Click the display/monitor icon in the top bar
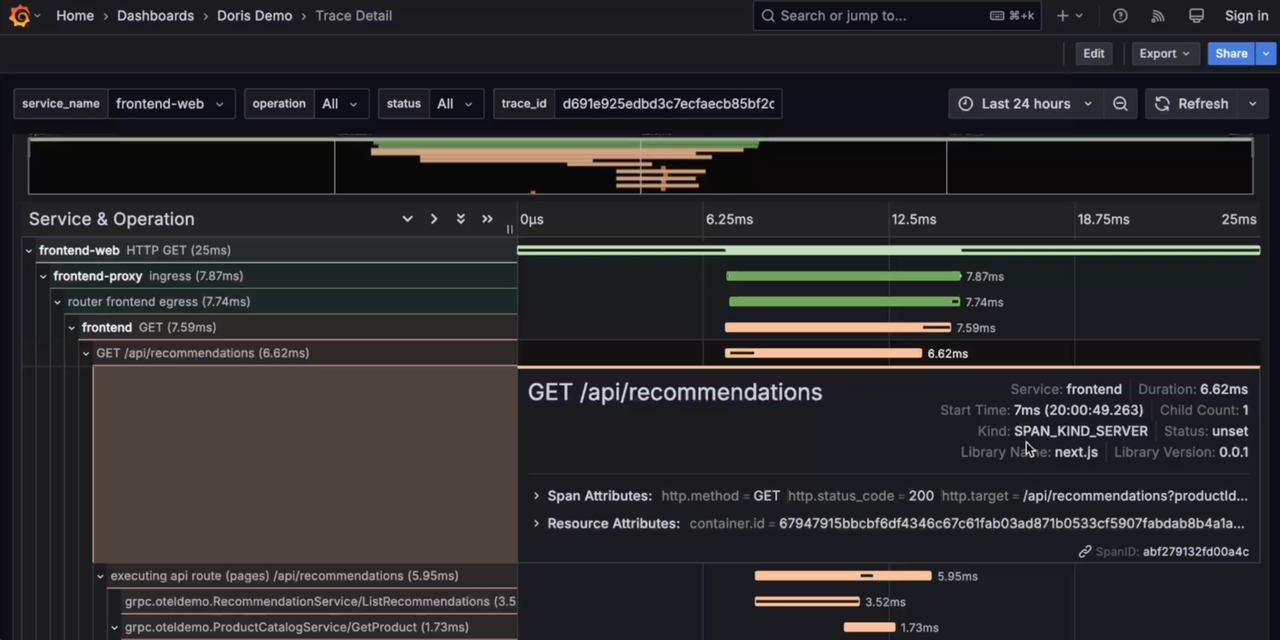This screenshot has width=1280, height=640. pos(1196,15)
